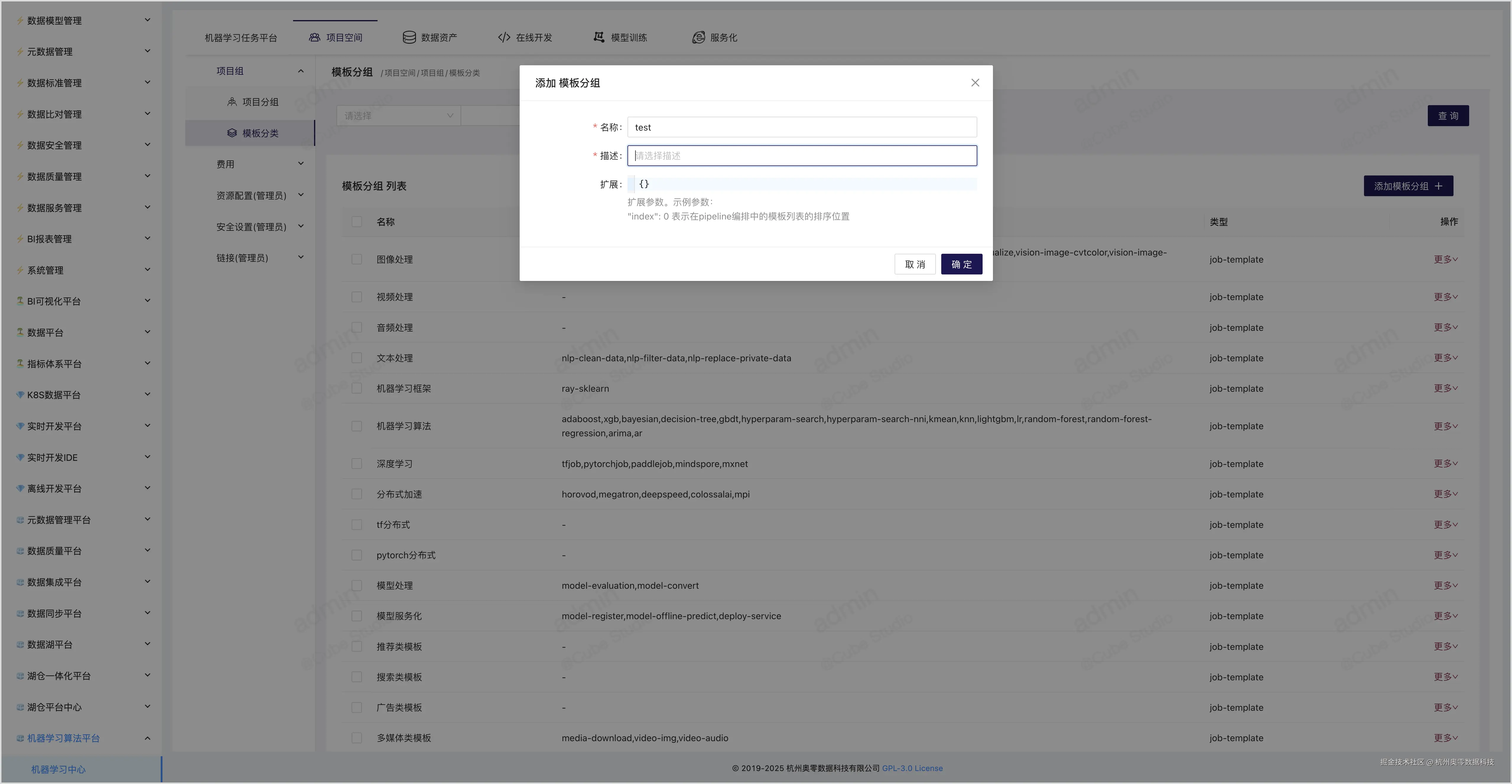Open 更多 dropdown for 文本处理 row

[x=1445, y=358]
